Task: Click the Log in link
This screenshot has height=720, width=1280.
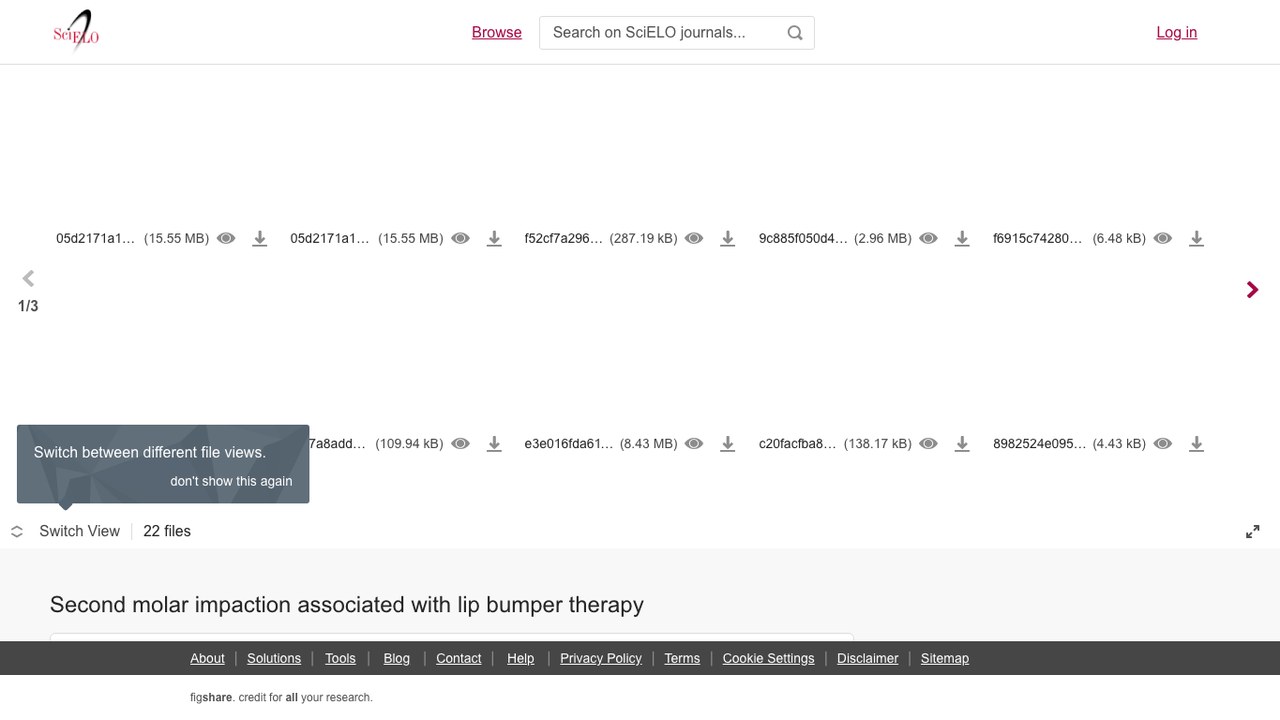Action: tap(1176, 32)
